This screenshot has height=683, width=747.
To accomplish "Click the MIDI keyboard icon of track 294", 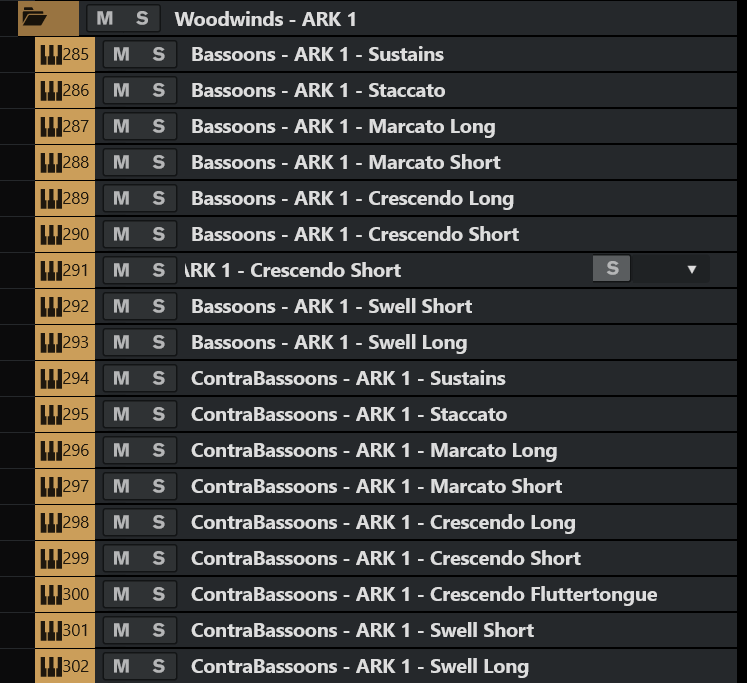I will tap(51, 378).
